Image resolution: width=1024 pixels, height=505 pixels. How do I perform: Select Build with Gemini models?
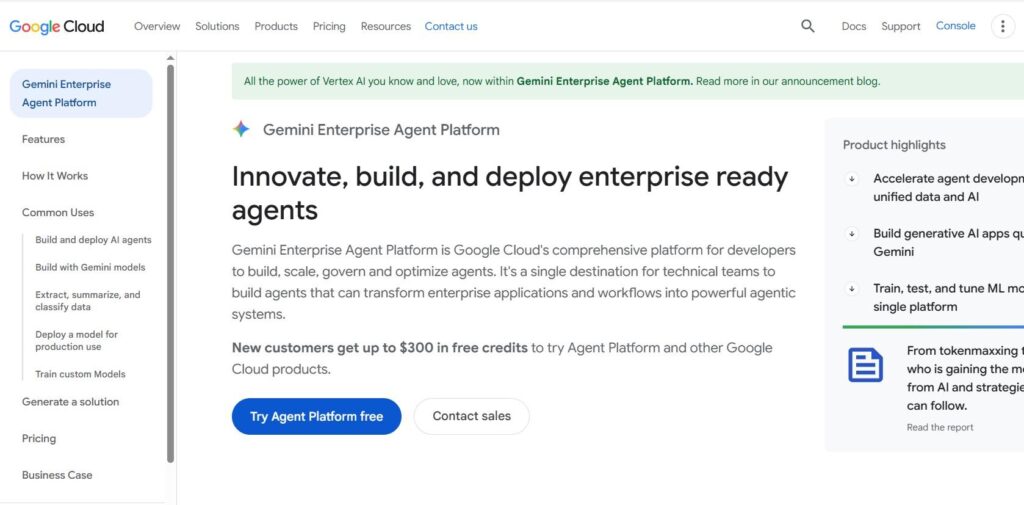click(90, 267)
